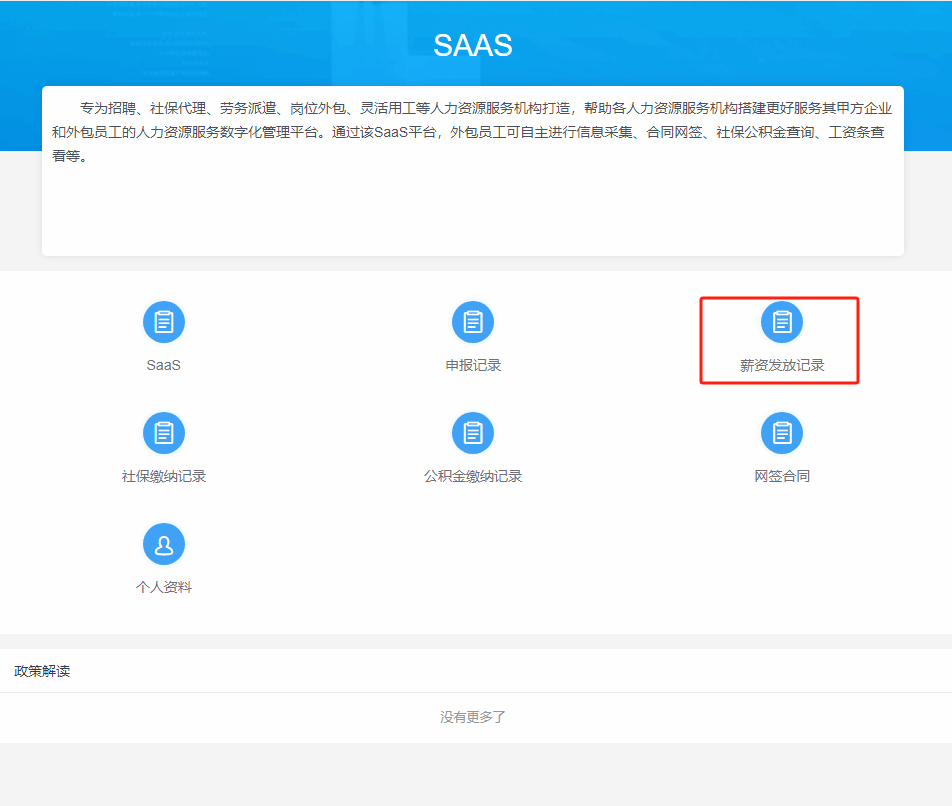The height and width of the screenshot is (806, 952).
Task: Click the 没有更多了 footer text
Action: point(473,717)
